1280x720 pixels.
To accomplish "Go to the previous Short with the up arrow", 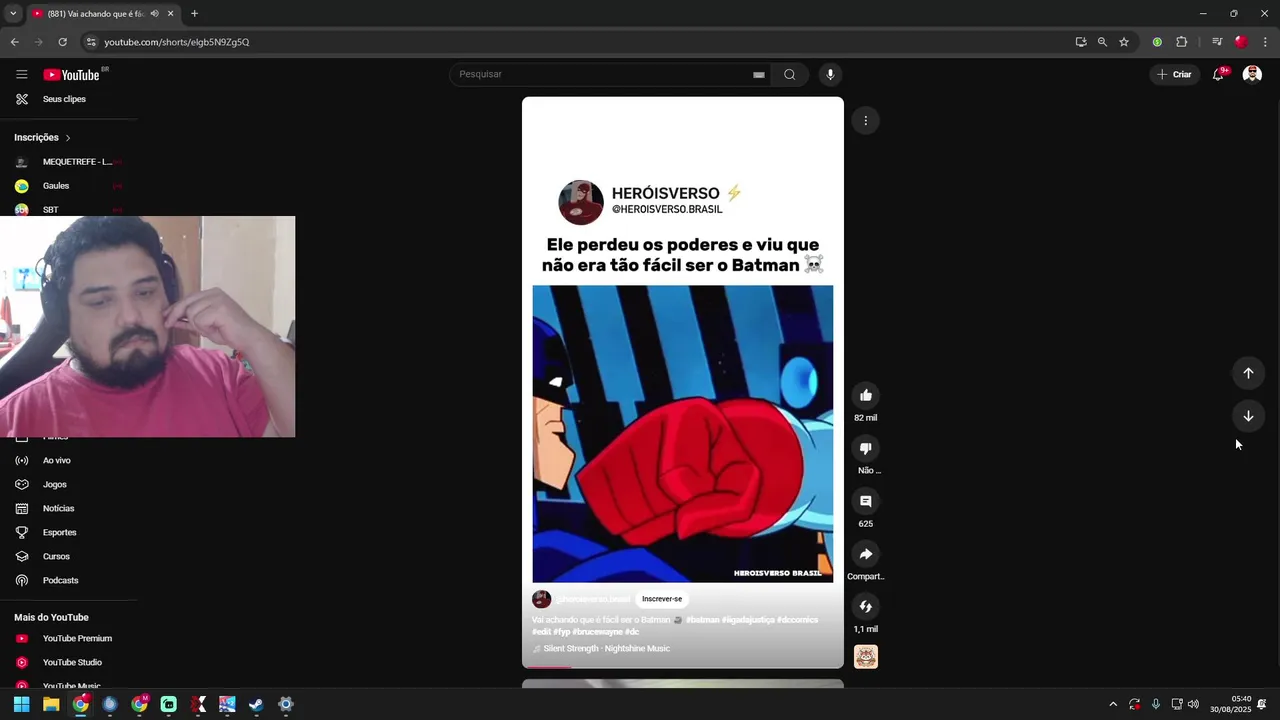I will 1248,373.
